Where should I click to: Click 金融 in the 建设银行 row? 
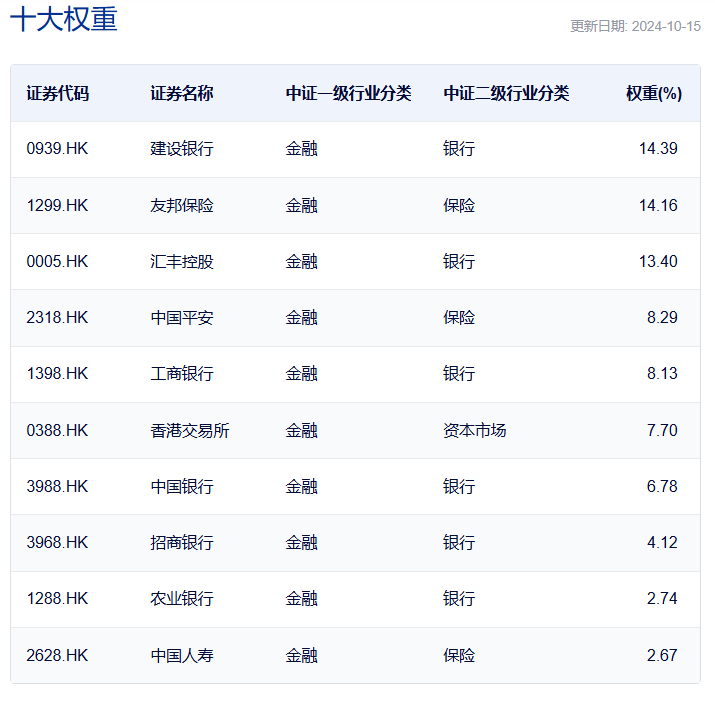point(301,149)
